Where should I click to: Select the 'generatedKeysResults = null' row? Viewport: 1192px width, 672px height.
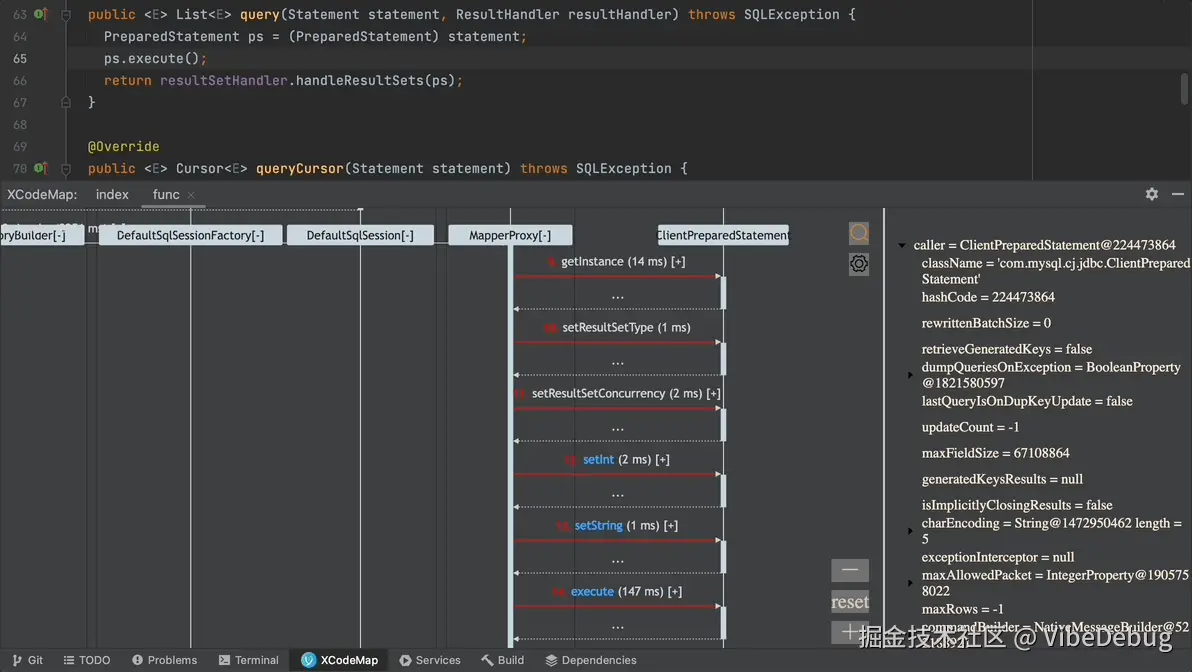pos(1002,479)
